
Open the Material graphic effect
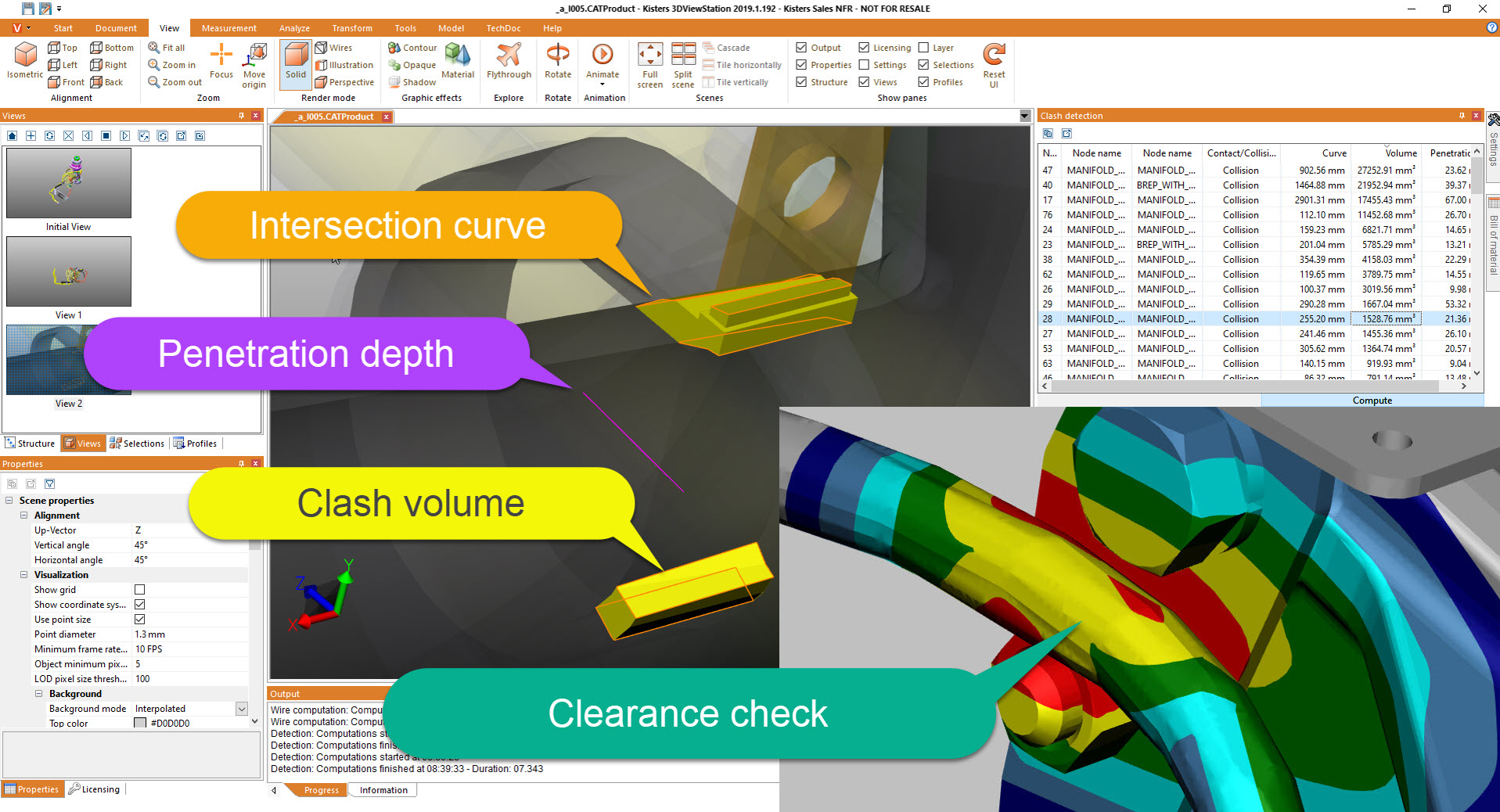pos(458,61)
